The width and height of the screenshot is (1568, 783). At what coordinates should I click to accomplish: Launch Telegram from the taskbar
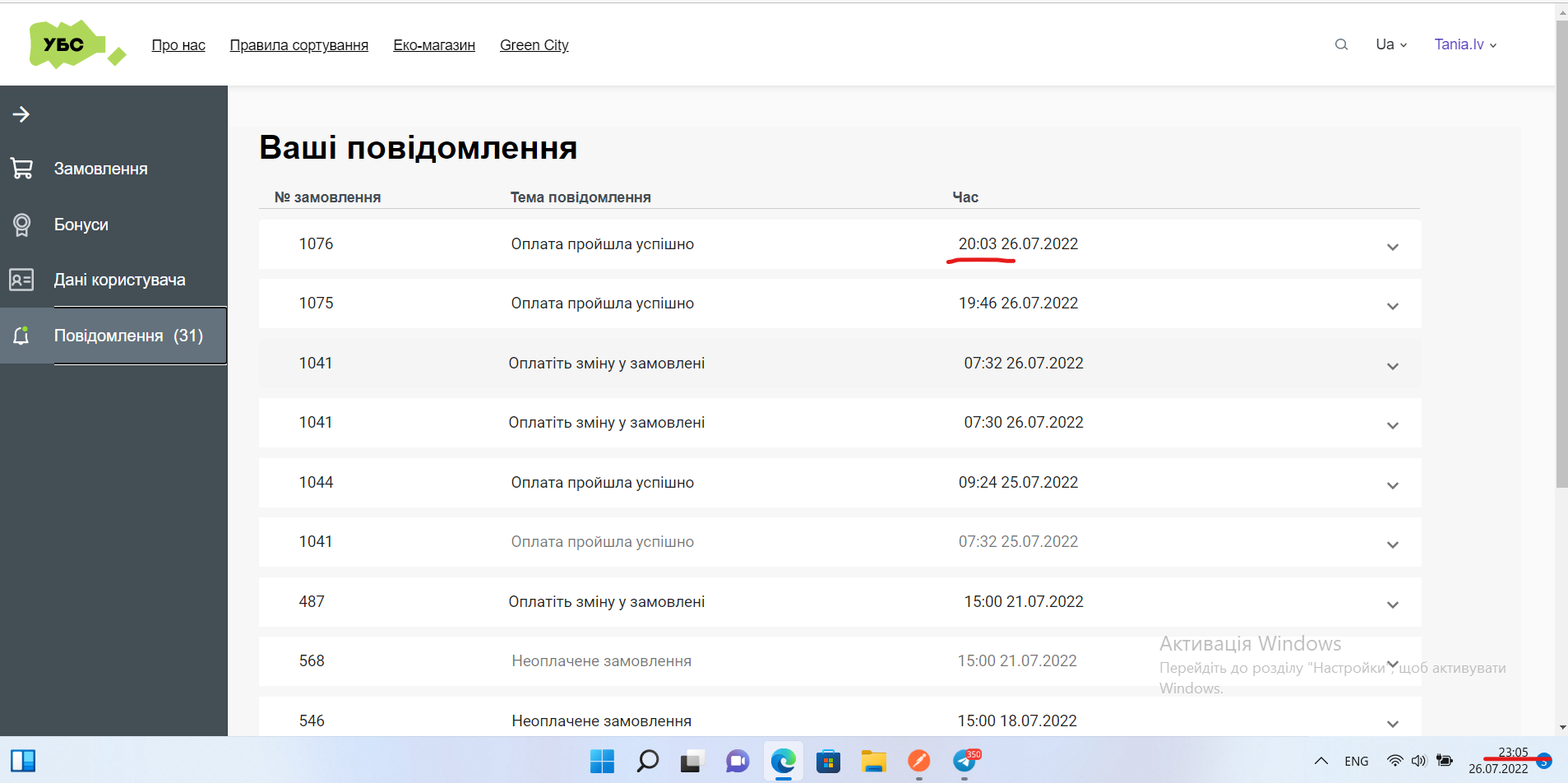[x=965, y=761]
